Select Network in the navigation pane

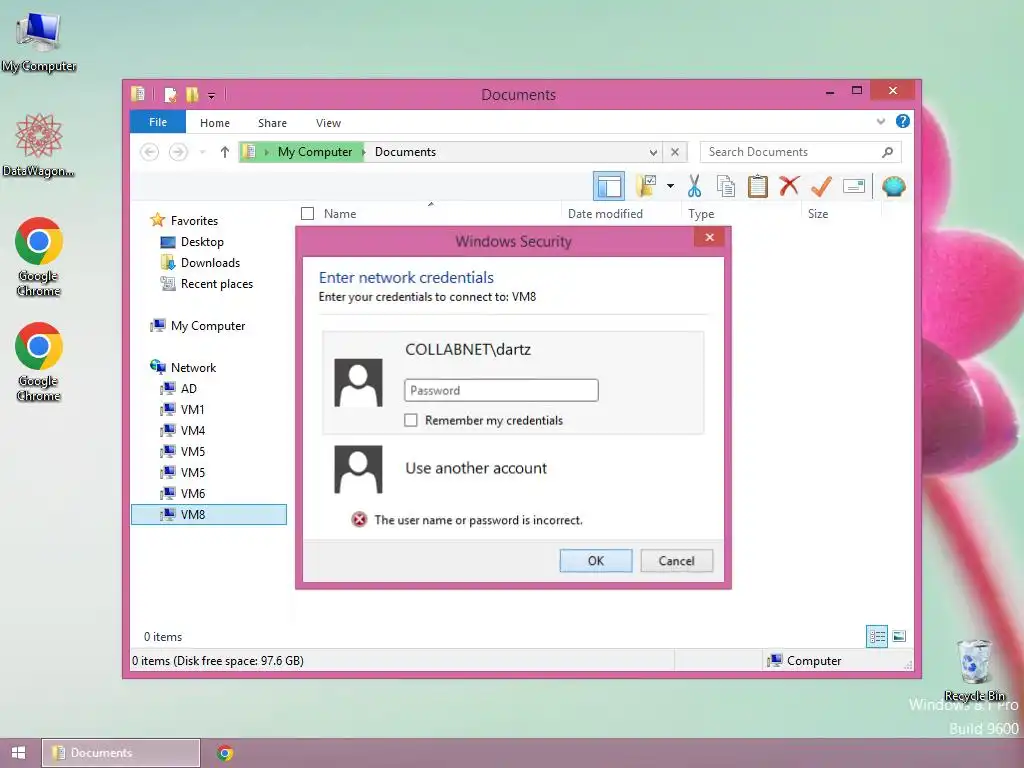[193, 368]
